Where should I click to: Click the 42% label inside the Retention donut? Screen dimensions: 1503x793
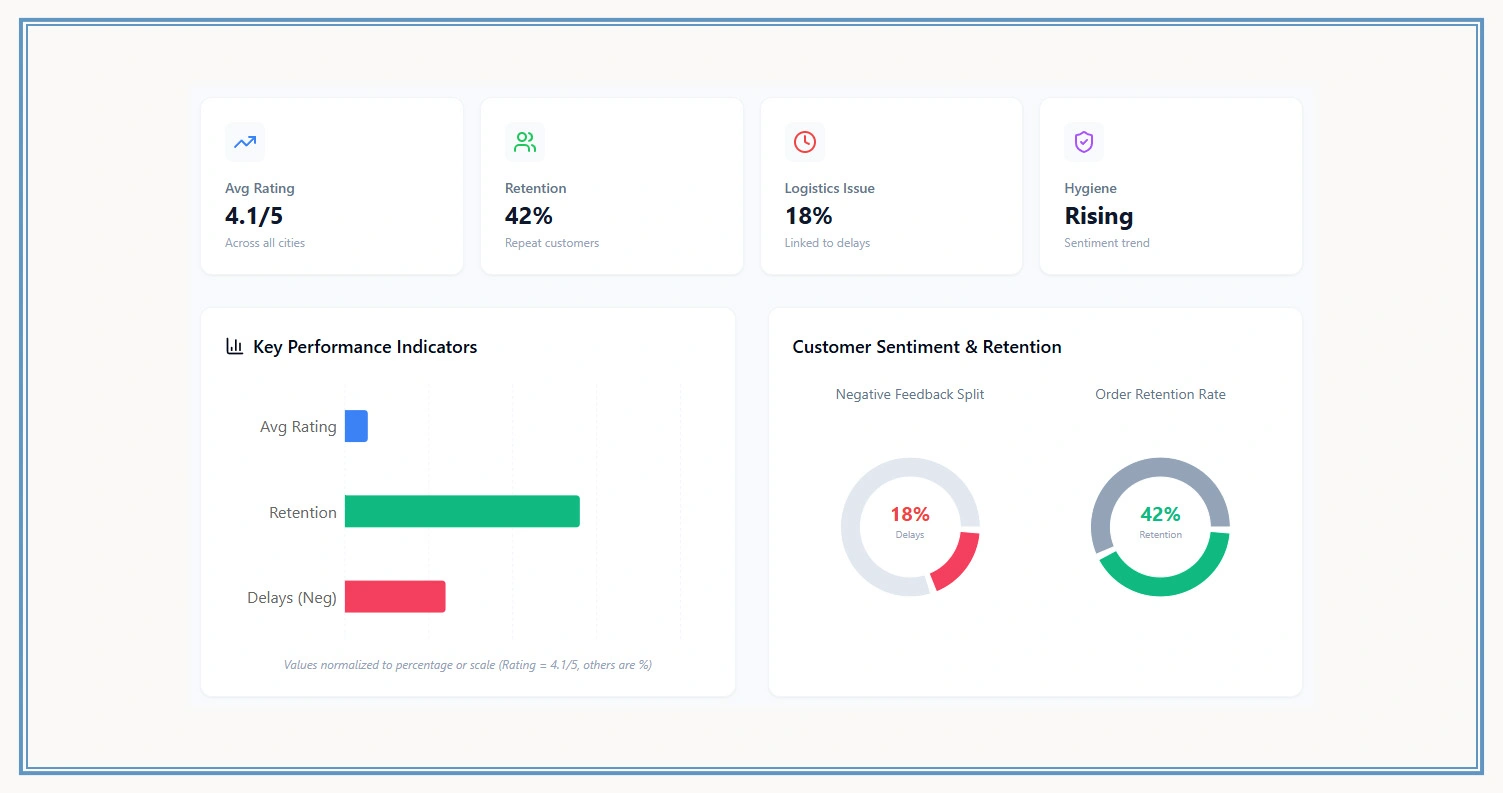pos(1160,514)
